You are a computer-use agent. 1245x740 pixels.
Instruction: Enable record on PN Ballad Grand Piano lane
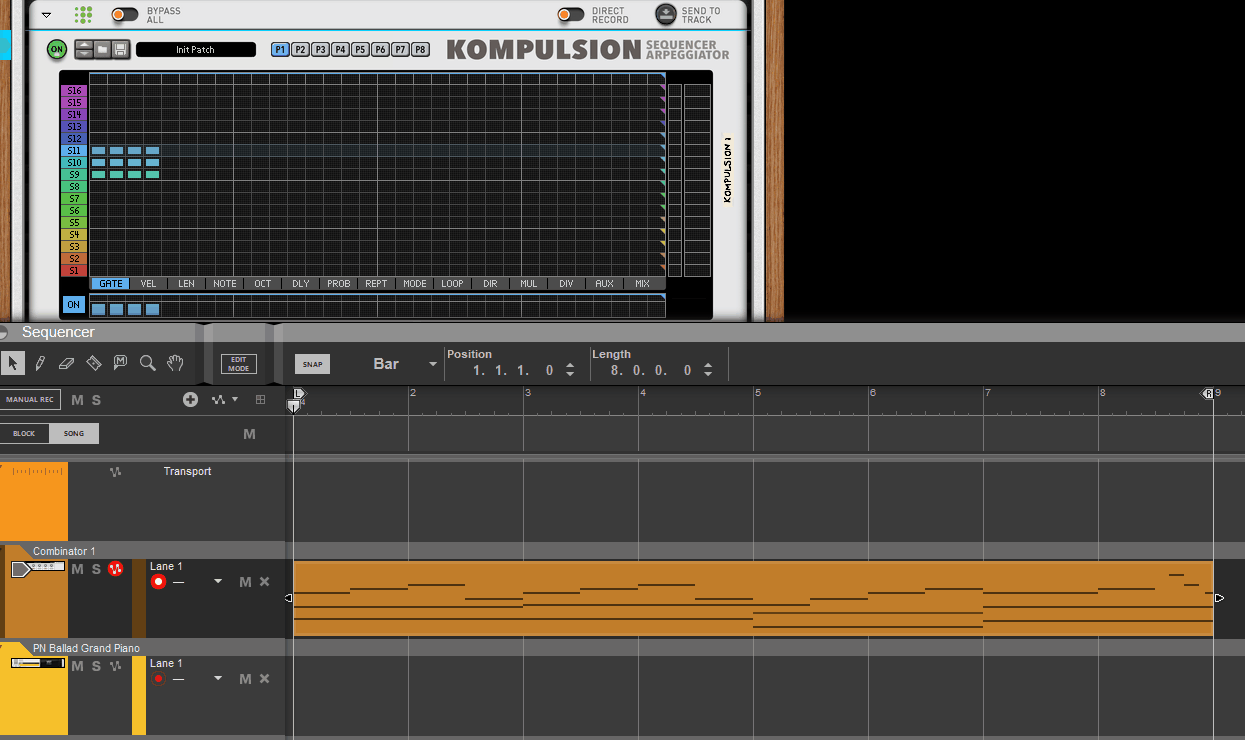[158, 679]
